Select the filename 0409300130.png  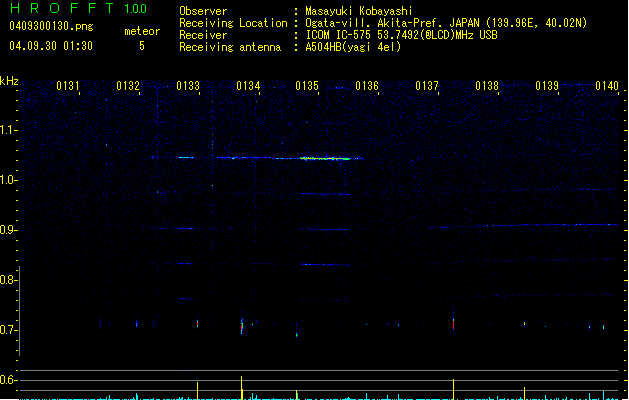(x=51, y=27)
